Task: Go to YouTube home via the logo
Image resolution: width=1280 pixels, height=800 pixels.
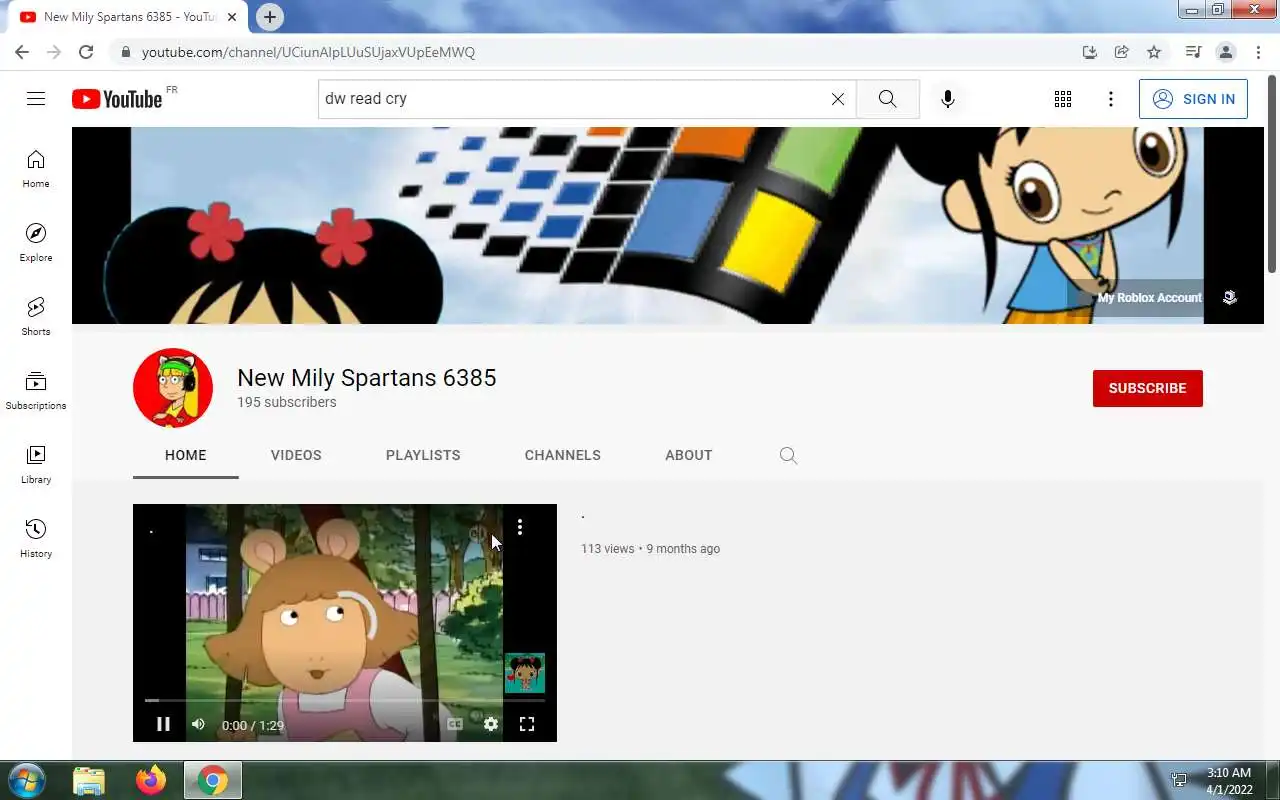Action: coord(117,98)
